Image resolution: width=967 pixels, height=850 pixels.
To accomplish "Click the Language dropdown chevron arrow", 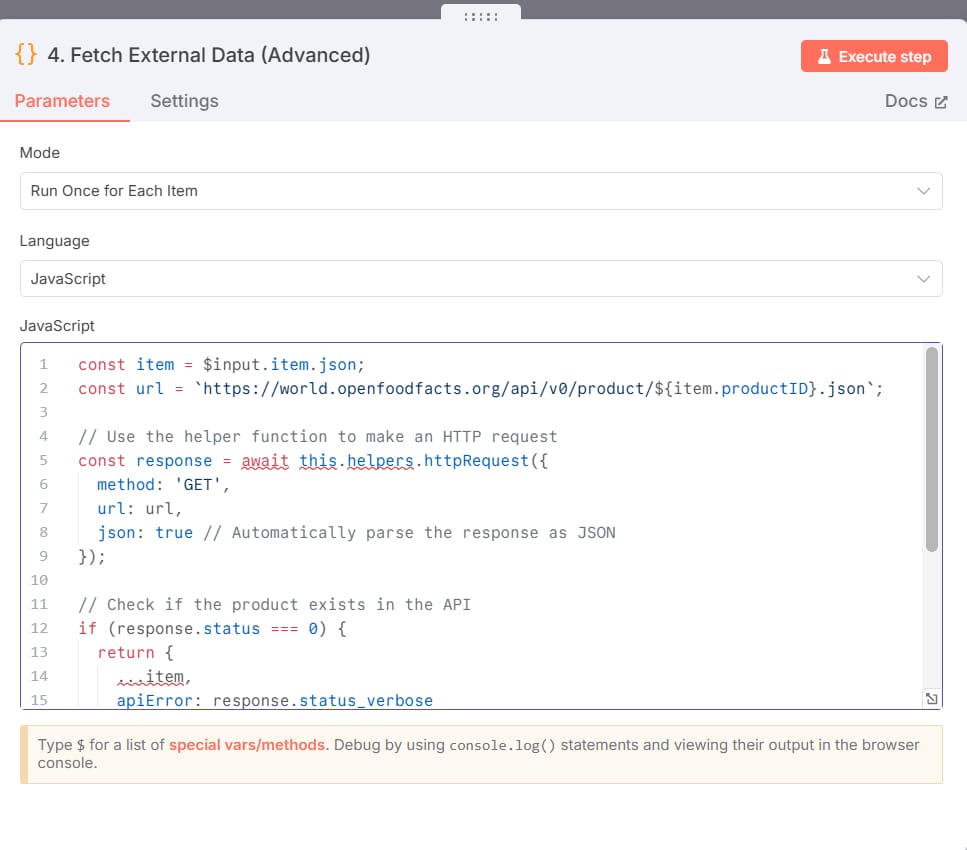I will coord(923,279).
